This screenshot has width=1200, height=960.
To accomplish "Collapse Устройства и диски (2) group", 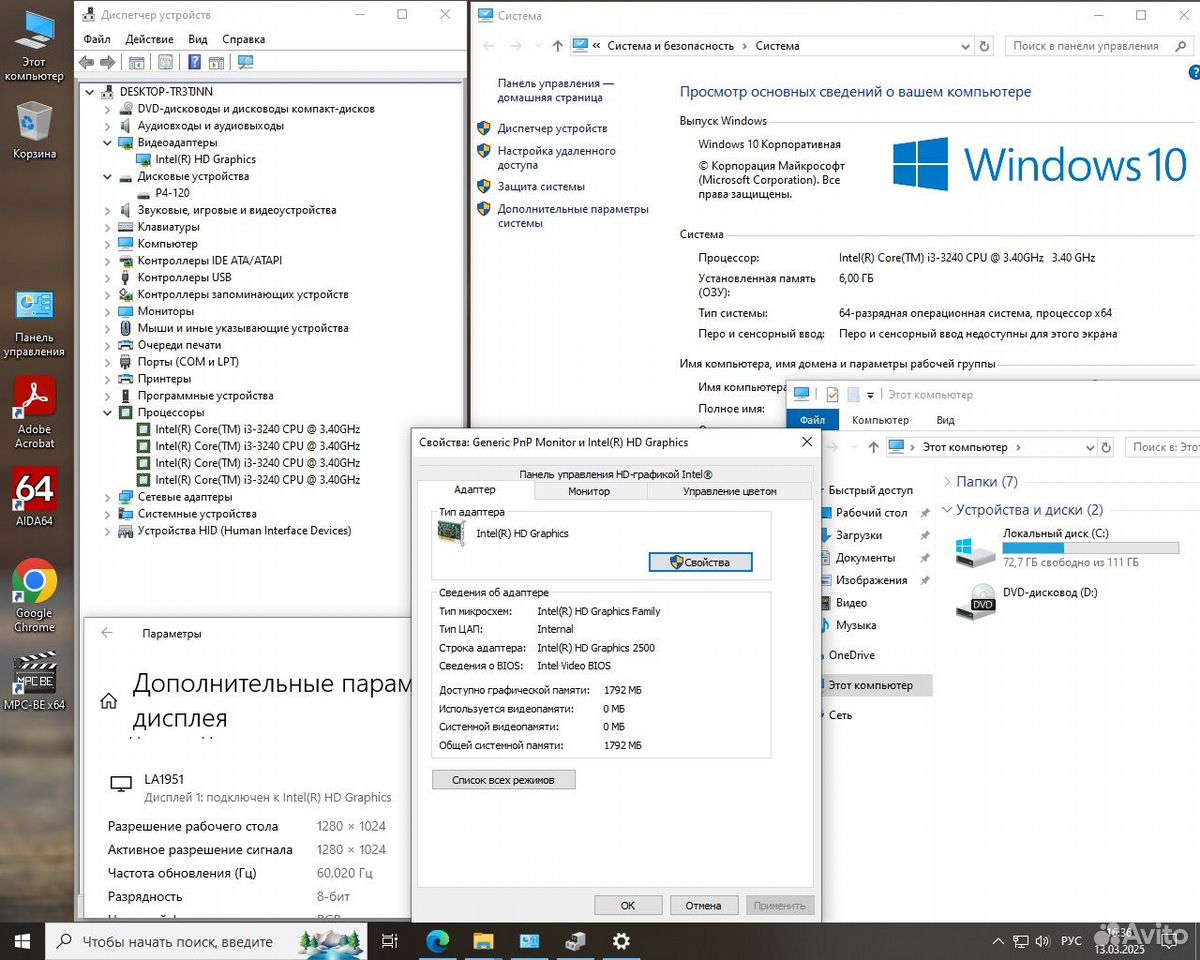I will coord(946,510).
